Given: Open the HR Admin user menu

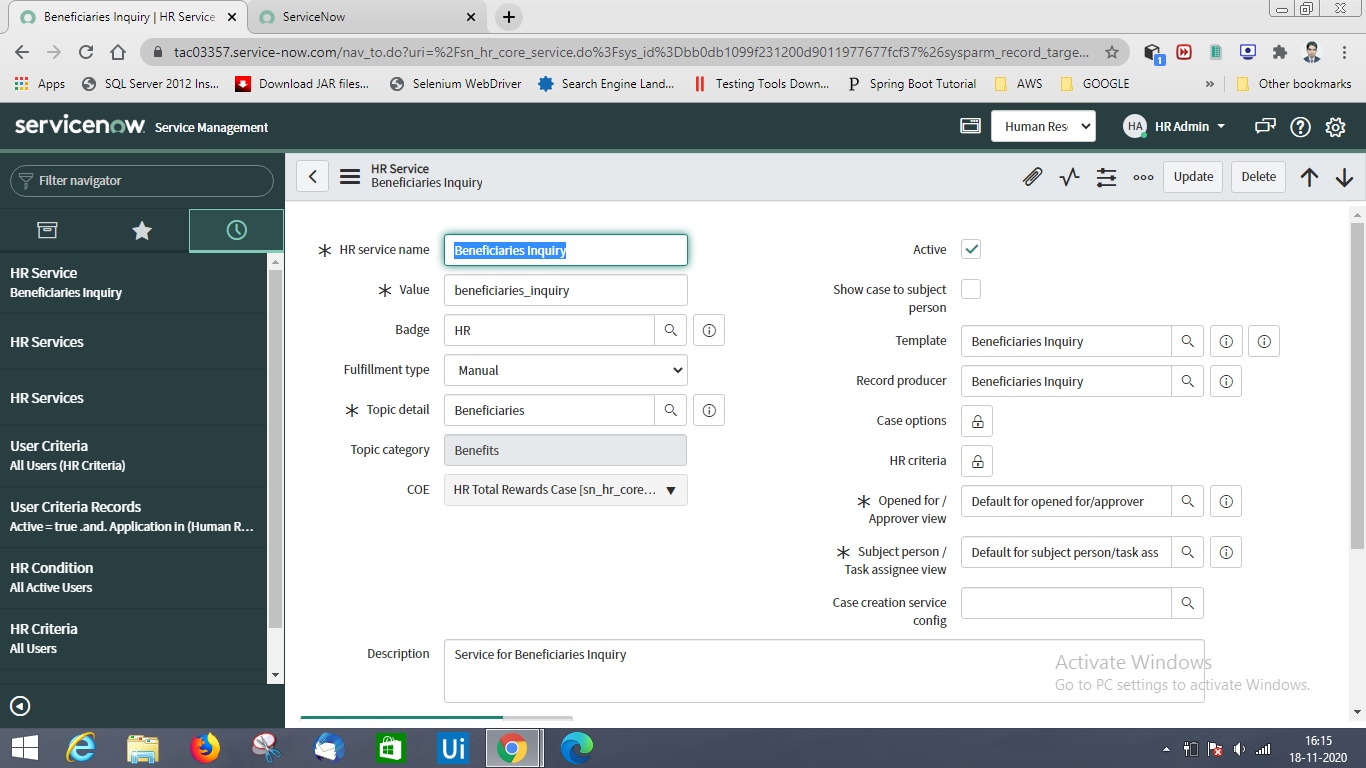Looking at the screenshot, I should [1174, 126].
